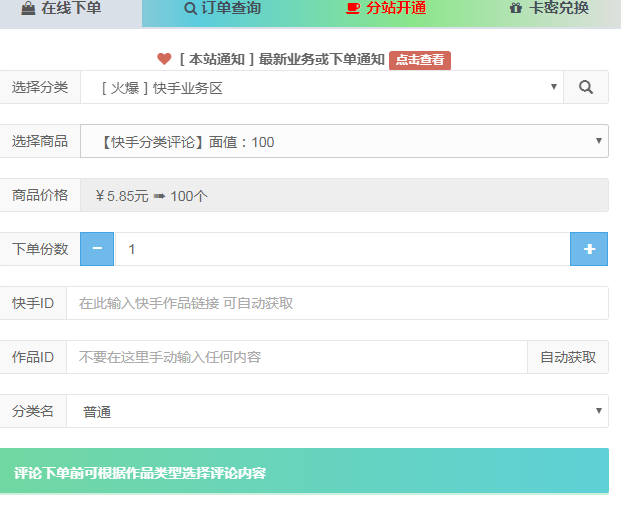Open the 选择分类 category dropdown
This screenshot has width=621, height=506.
click(x=321, y=87)
